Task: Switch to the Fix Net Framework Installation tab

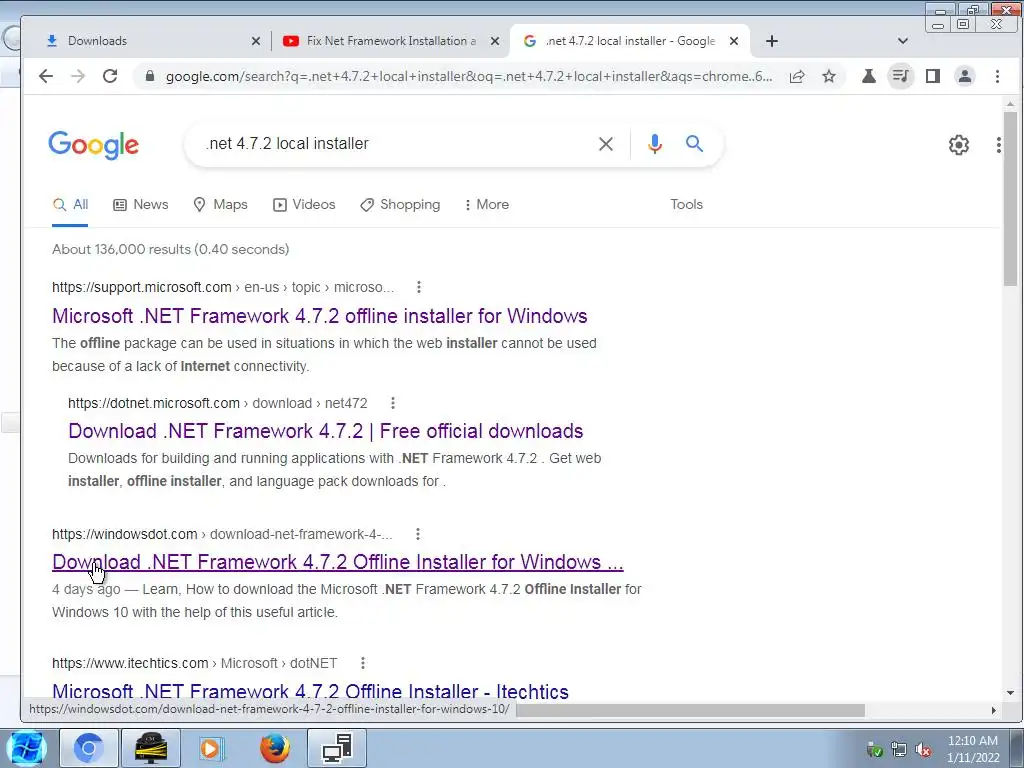Action: point(391,41)
